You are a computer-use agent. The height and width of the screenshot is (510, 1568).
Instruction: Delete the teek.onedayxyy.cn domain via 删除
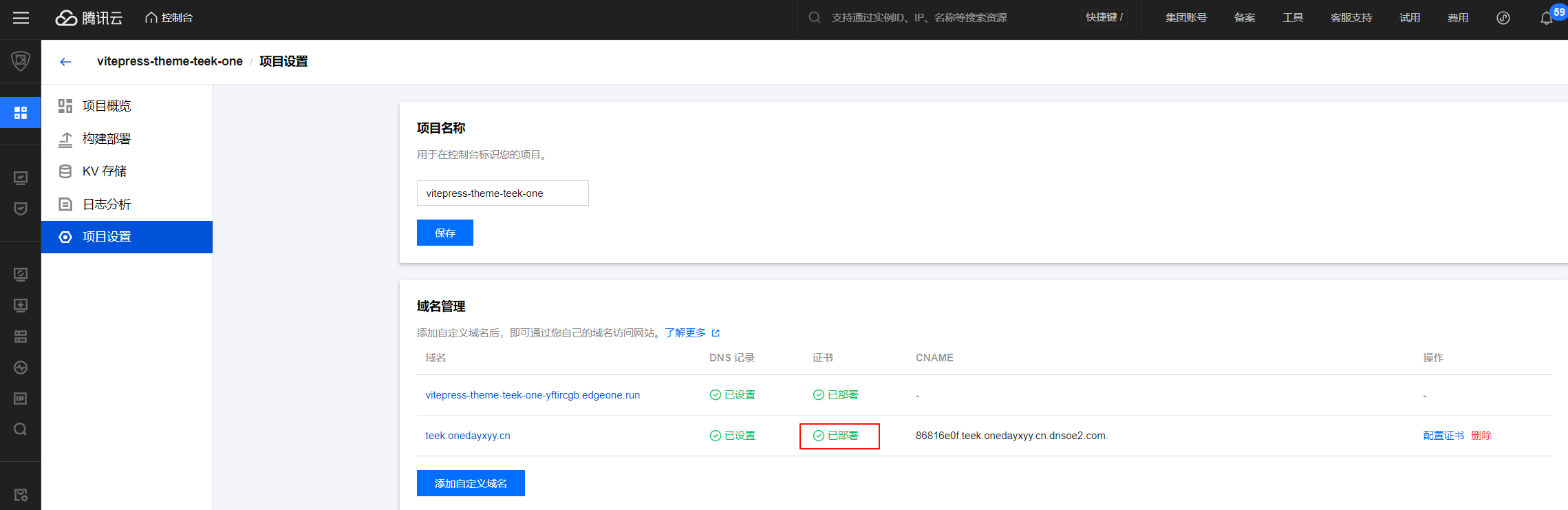coord(1481,436)
